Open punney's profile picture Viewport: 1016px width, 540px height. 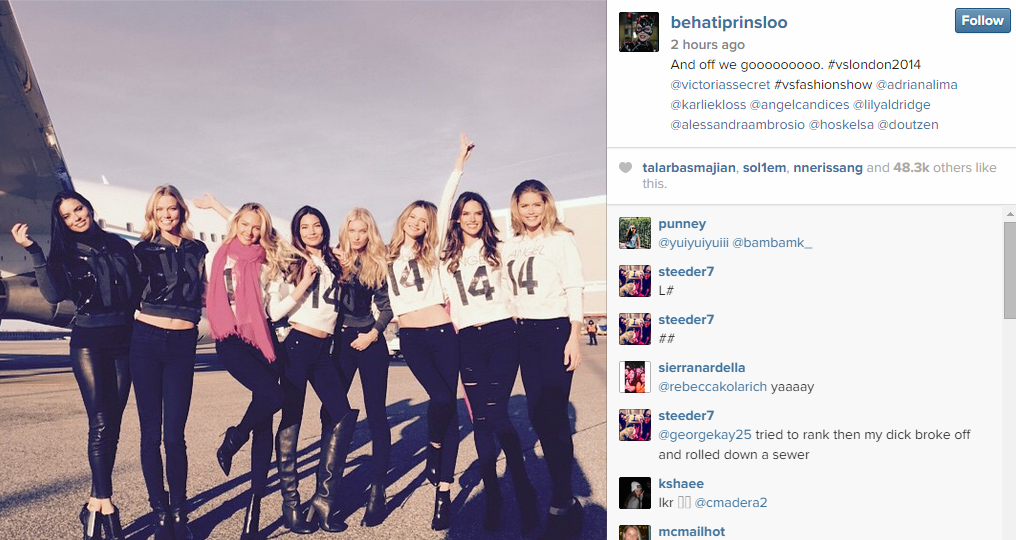[x=635, y=233]
